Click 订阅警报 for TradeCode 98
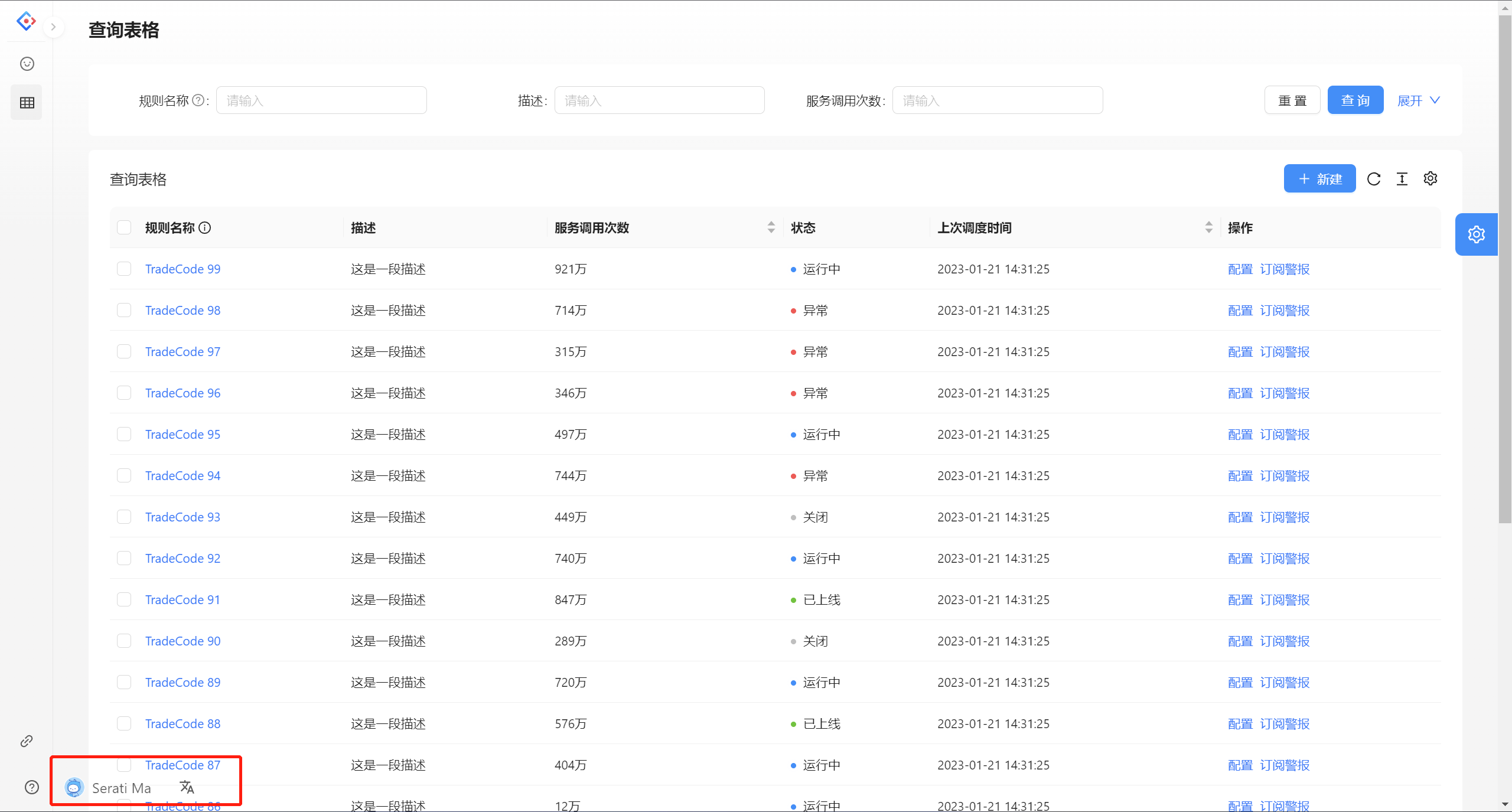This screenshot has width=1512, height=812. [1285, 310]
